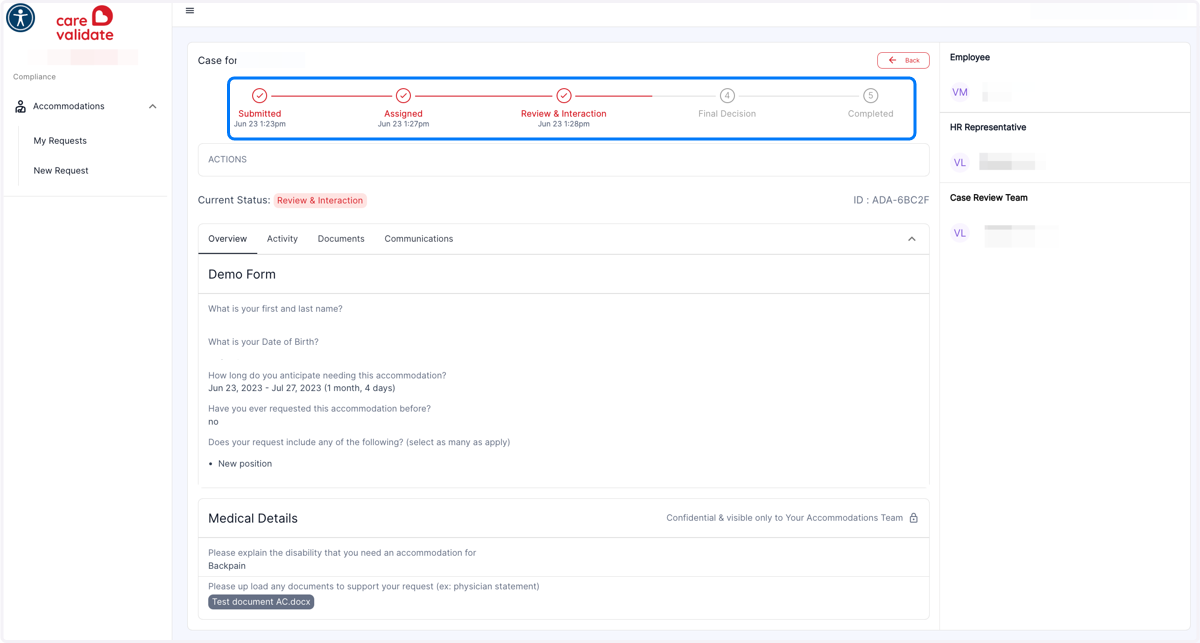This screenshot has height=643, width=1200.
Task: Collapse the Accommodations sidebar section
Action: [x=153, y=106]
